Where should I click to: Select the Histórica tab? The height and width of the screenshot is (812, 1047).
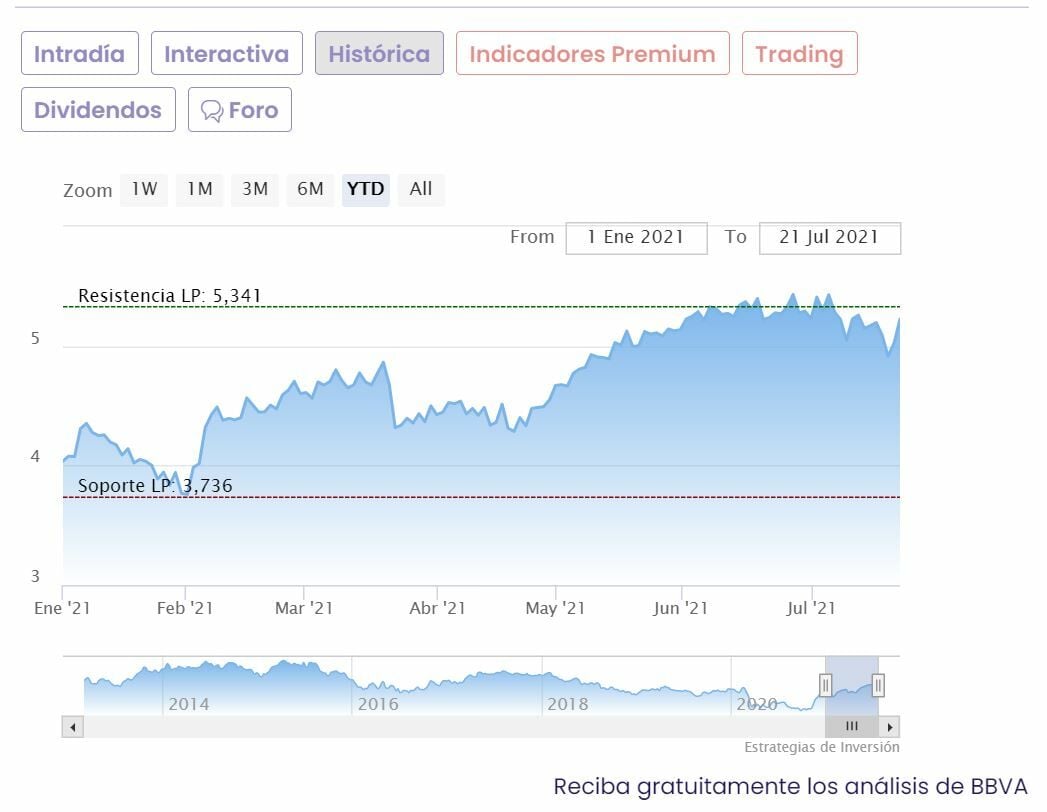point(379,54)
